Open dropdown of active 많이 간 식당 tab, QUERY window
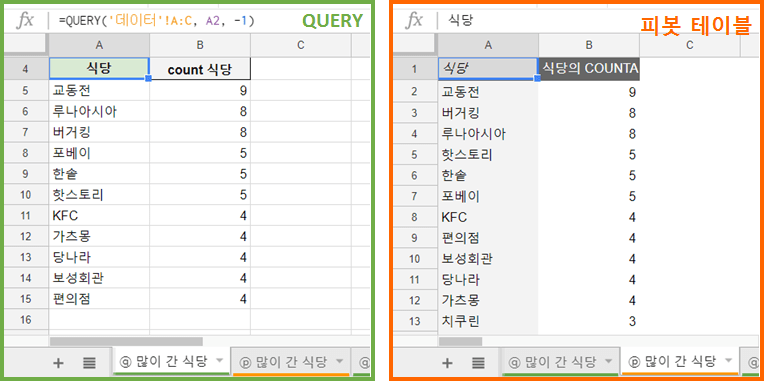Image resolution: width=764 pixels, height=381 pixels. coord(219,361)
